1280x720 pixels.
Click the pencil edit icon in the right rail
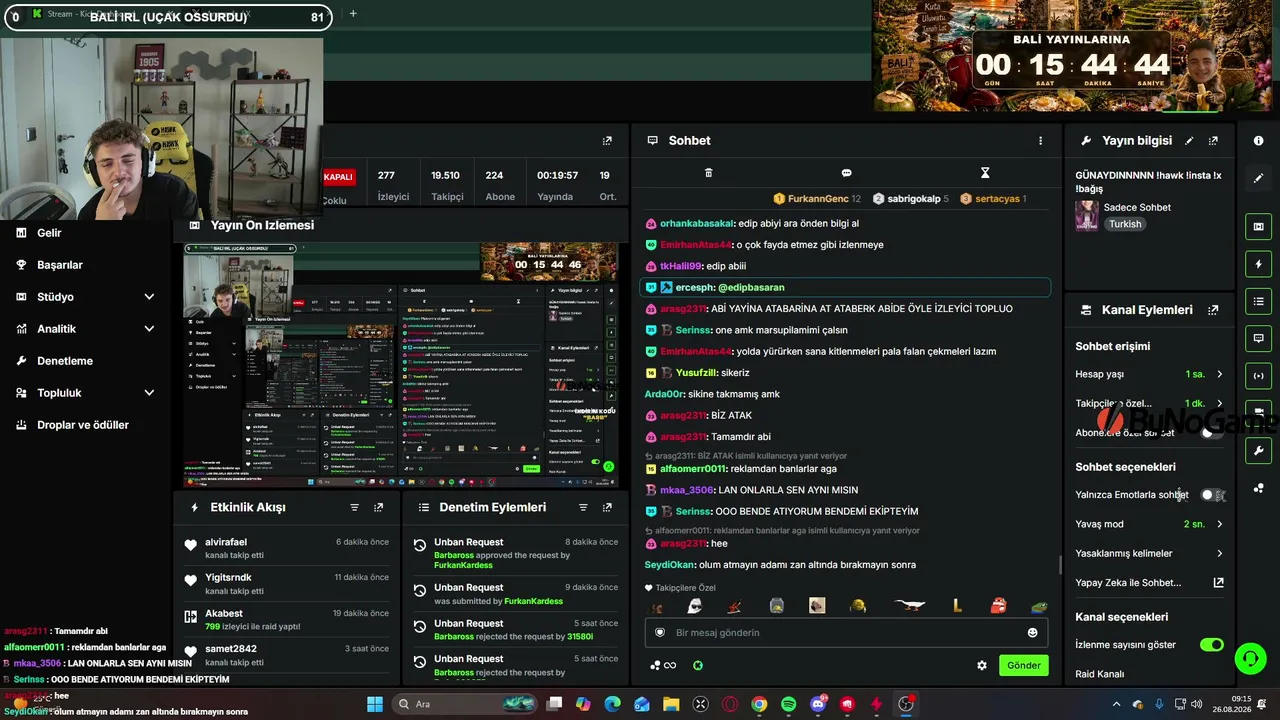tap(1258, 178)
